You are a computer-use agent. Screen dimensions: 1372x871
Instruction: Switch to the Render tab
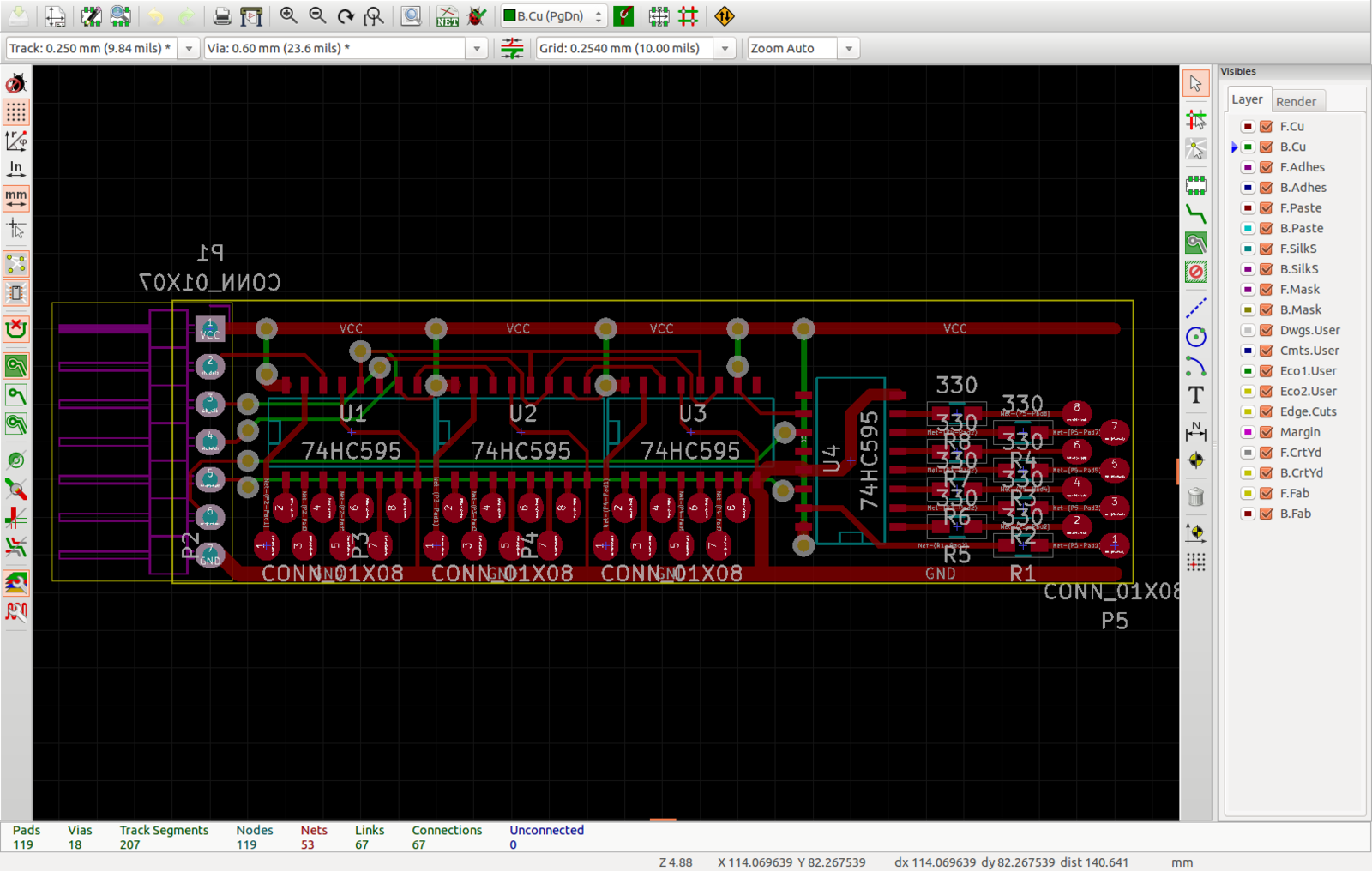[x=1295, y=101]
